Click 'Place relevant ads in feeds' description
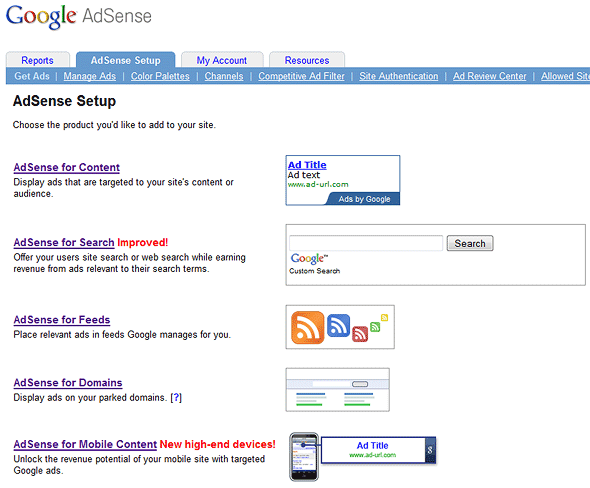Screen dimensions: 590x488 click(122, 334)
